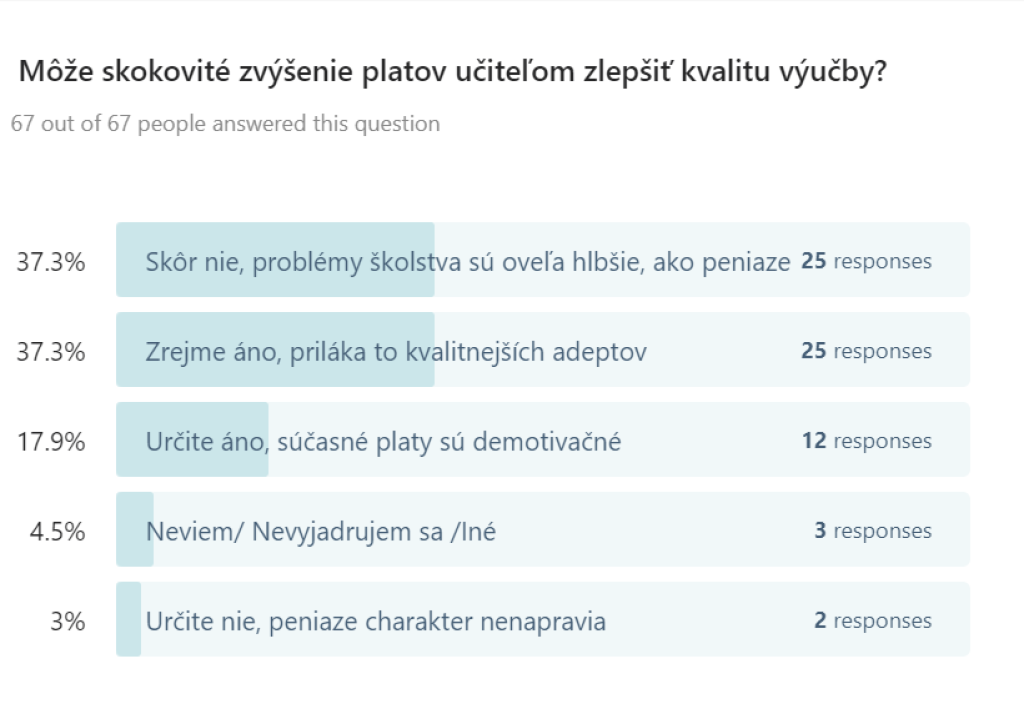1024x709 pixels.
Task: Click filled progress portion of Určite nie bar
Action: pyautogui.click(x=129, y=620)
